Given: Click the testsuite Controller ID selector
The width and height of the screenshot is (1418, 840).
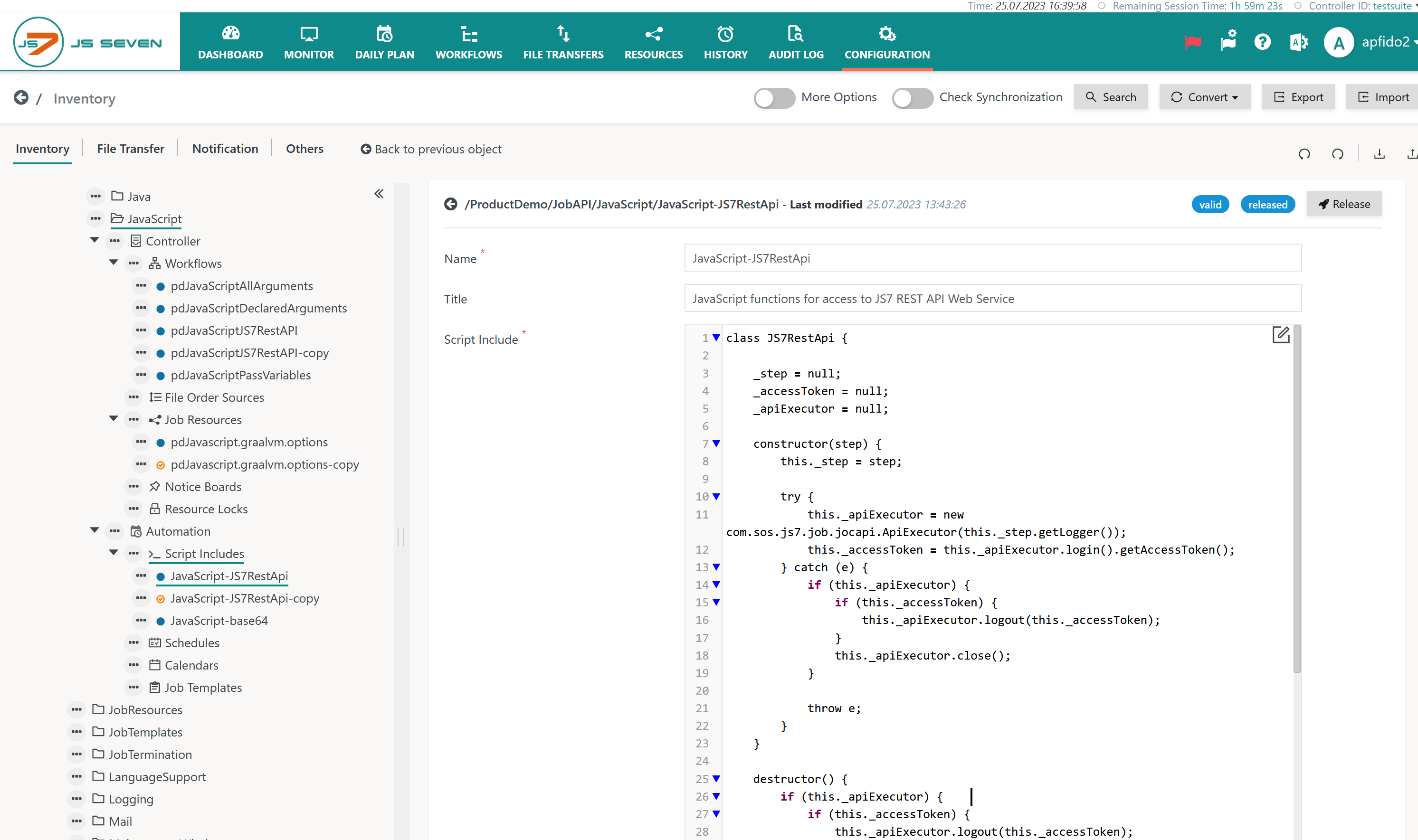Looking at the screenshot, I should tap(1395, 6).
